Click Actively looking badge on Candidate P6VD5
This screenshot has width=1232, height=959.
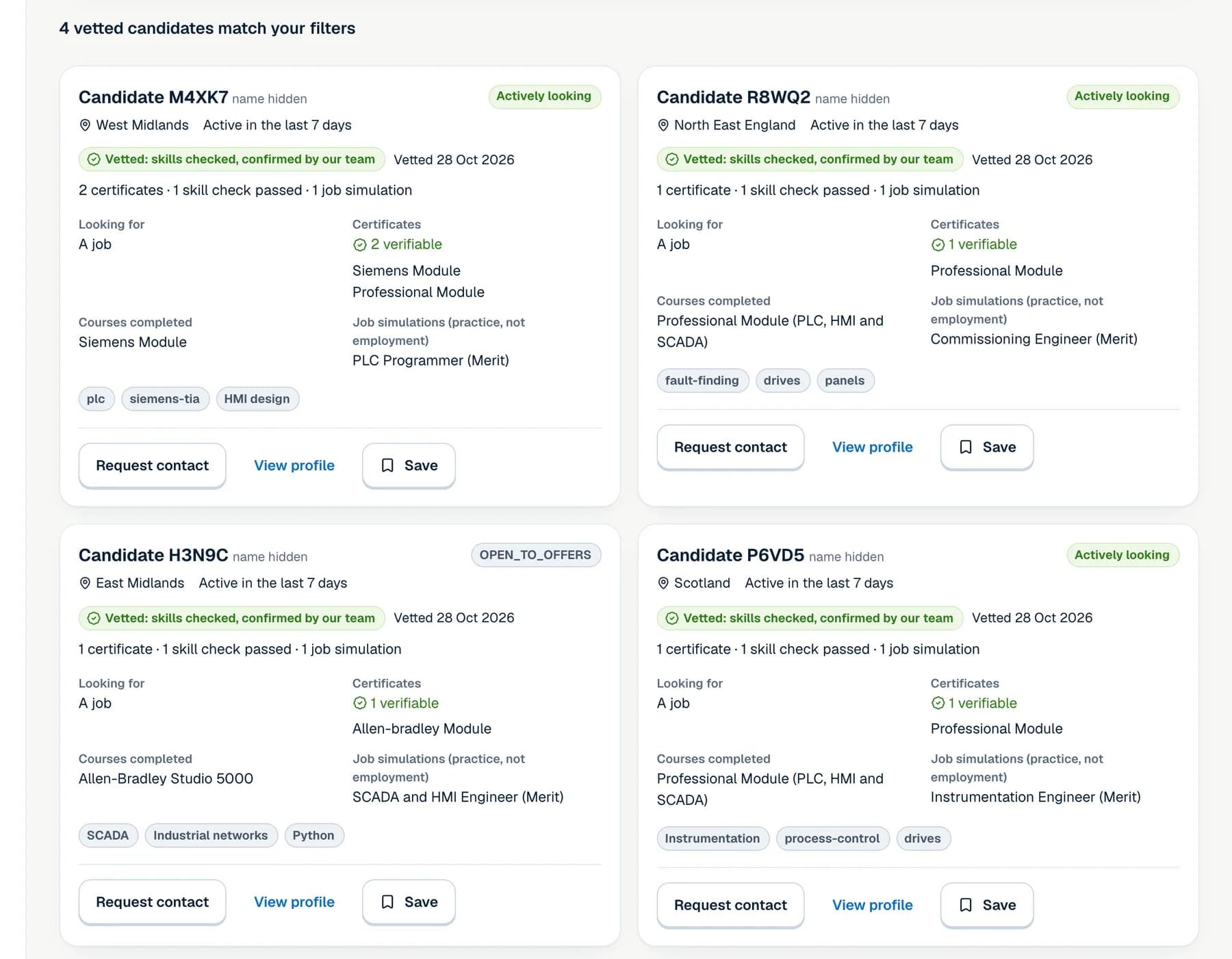(x=1122, y=555)
